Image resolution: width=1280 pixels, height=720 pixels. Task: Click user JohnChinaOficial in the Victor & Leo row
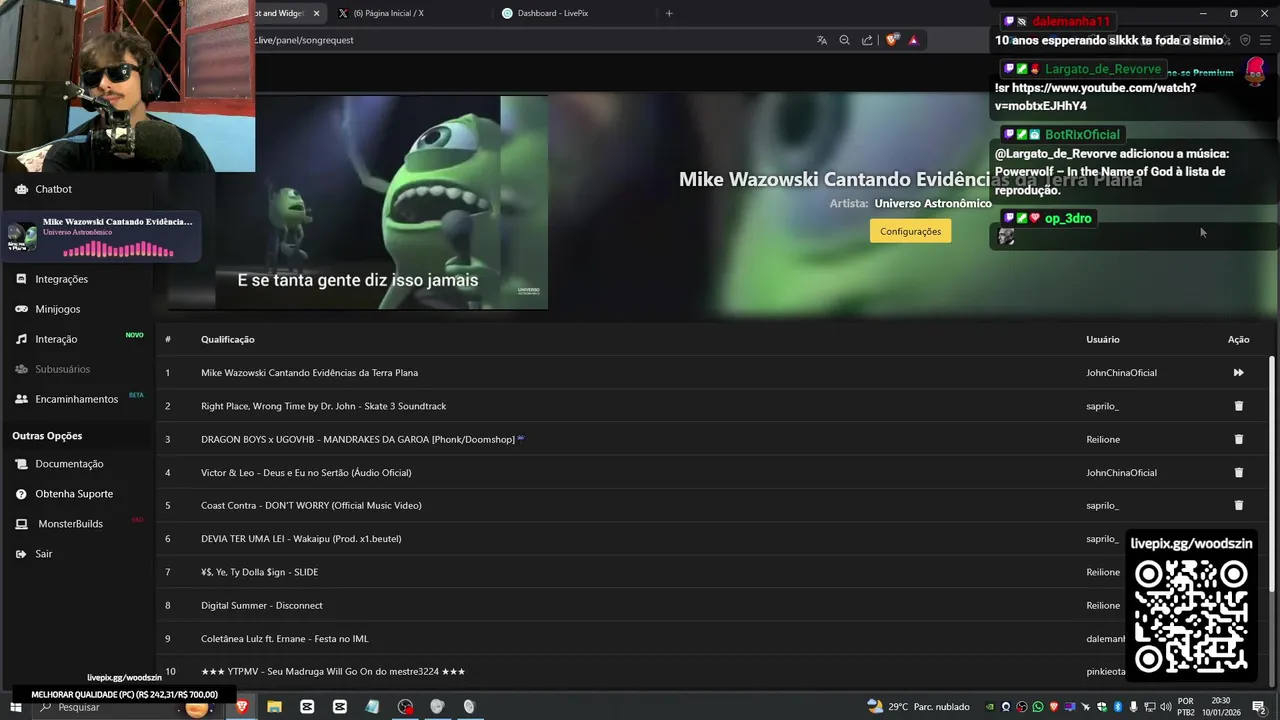coord(1121,472)
